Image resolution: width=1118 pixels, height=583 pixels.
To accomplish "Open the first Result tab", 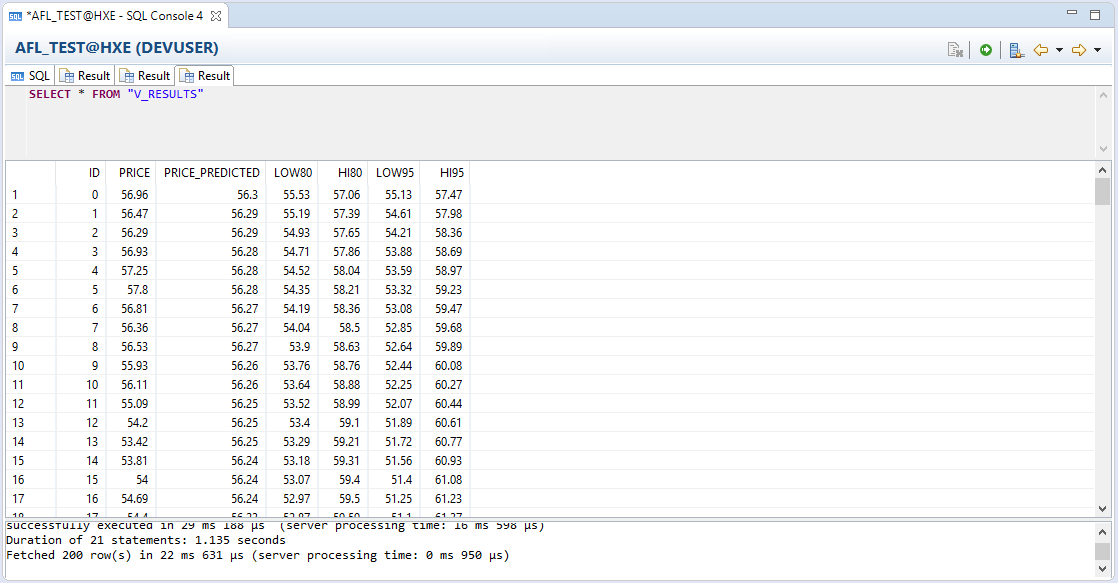I will tap(85, 76).
